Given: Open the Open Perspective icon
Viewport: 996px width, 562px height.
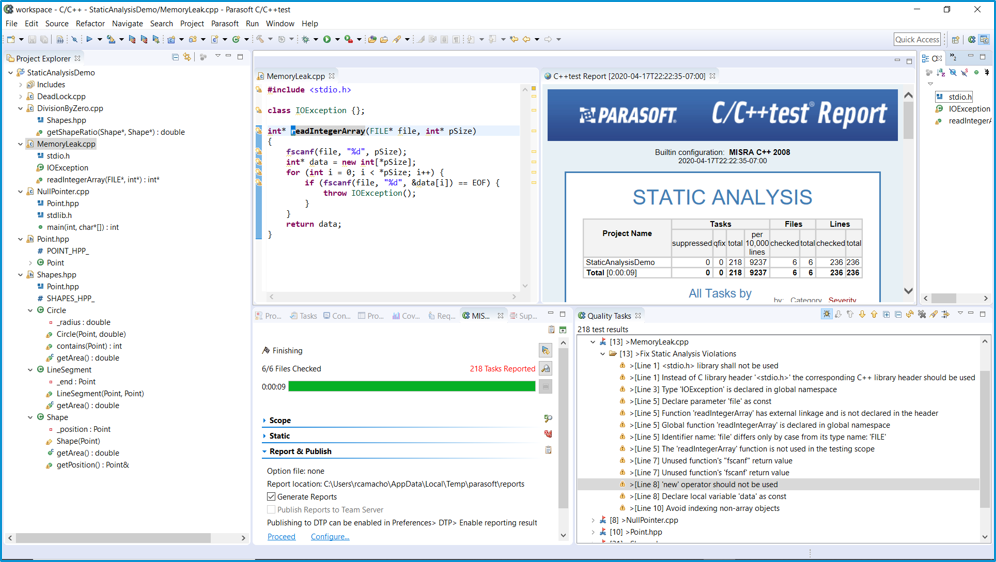Looking at the screenshot, I should coord(955,39).
